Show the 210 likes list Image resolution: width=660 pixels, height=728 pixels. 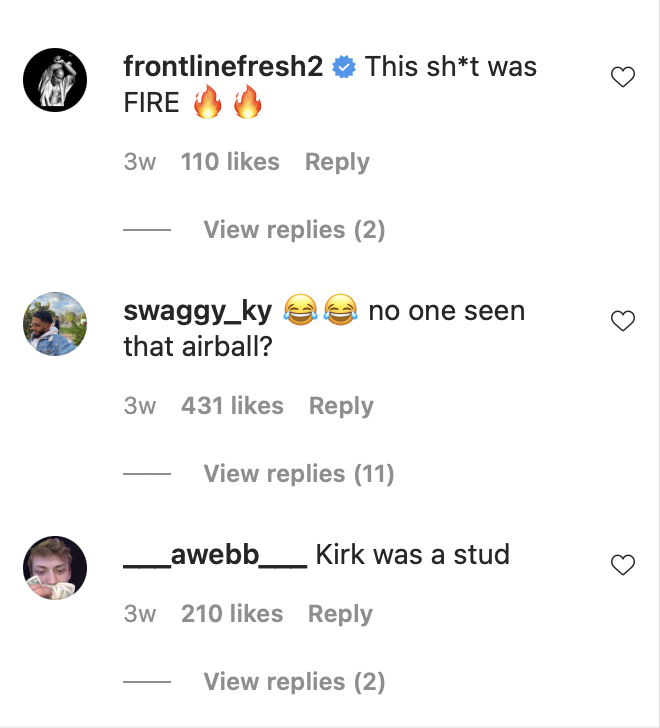[x=231, y=614]
